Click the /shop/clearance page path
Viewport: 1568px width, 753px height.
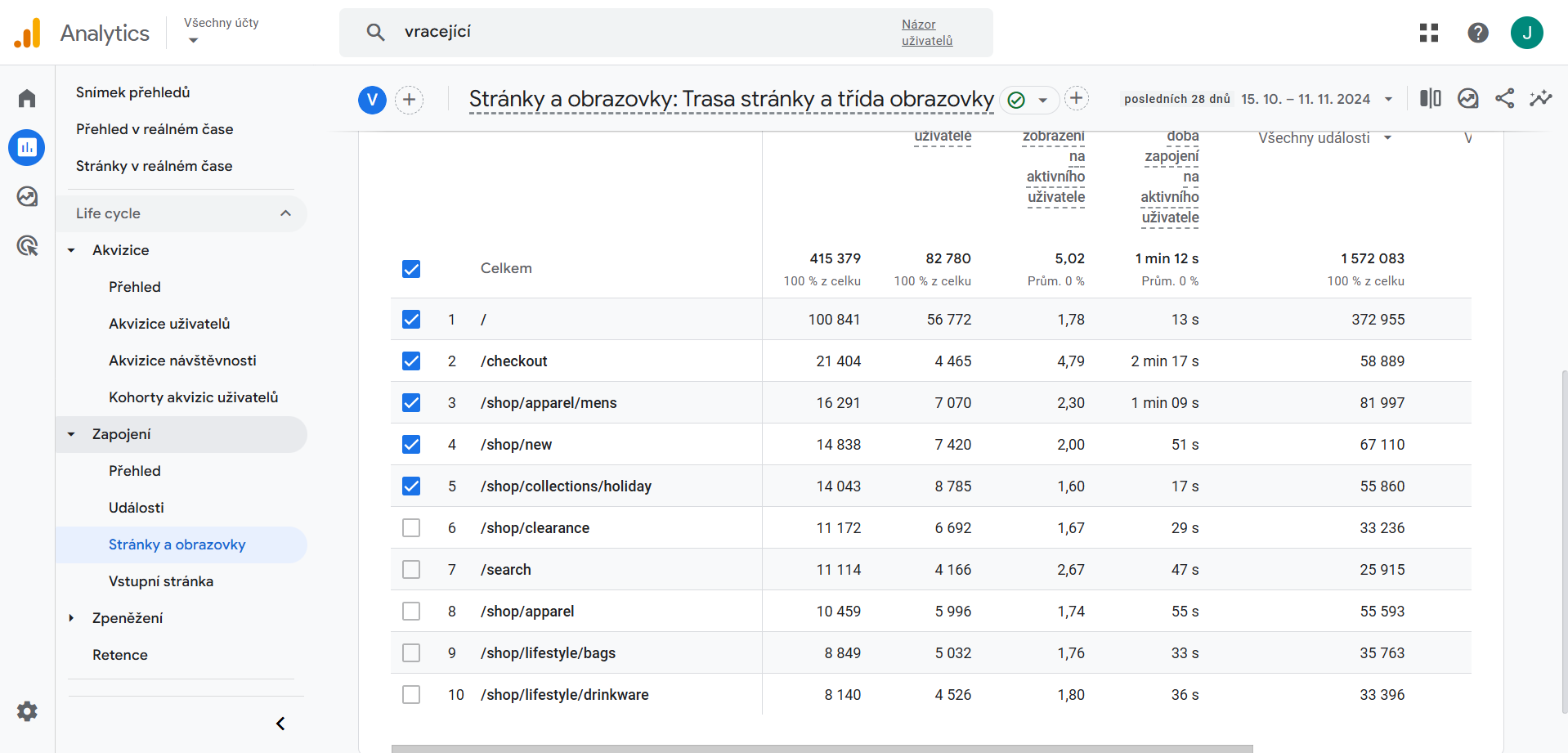[x=535, y=528]
